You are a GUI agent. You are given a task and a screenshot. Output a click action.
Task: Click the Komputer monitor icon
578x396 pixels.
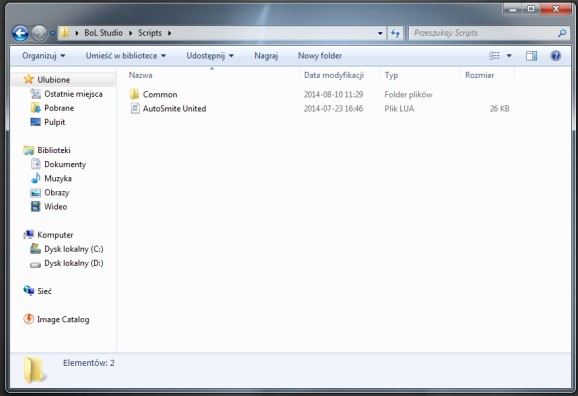pyautogui.click(x=28, y=235)
